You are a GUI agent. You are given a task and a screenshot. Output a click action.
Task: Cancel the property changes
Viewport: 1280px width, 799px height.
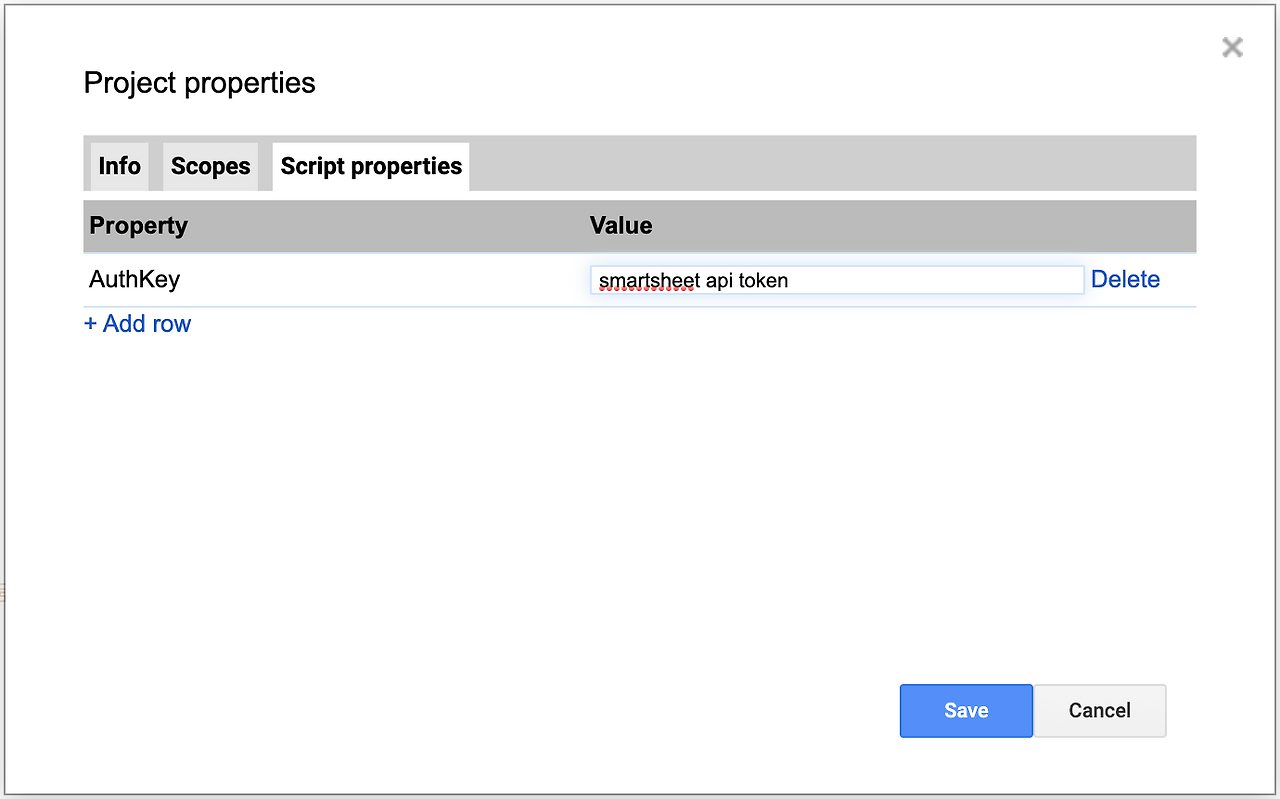(1099, 711)
